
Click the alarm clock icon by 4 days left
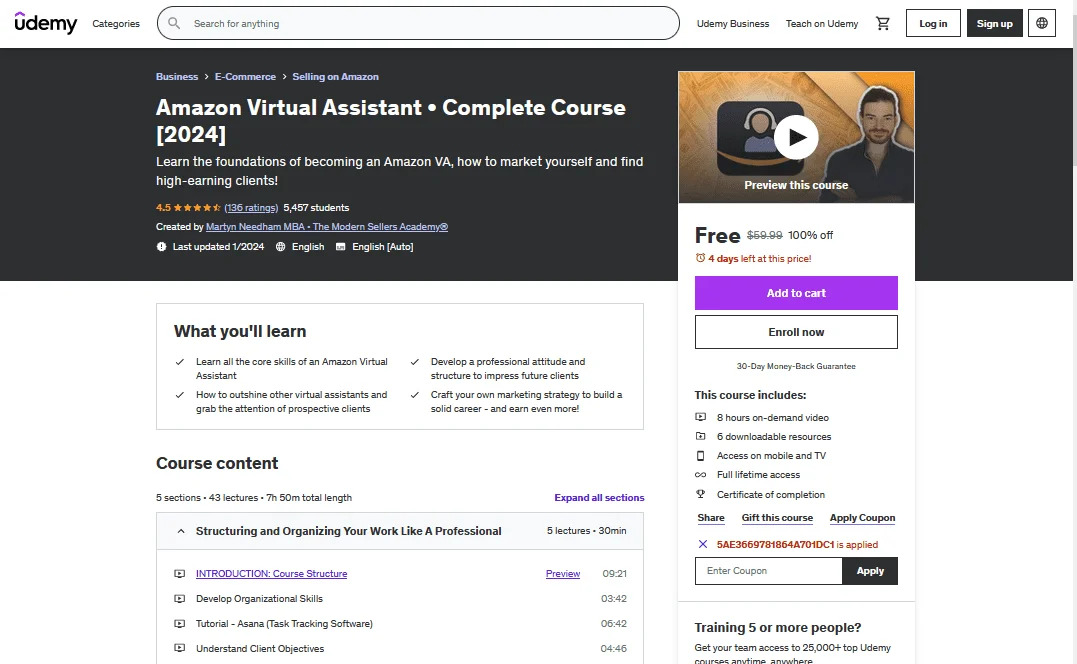point(700,258)
